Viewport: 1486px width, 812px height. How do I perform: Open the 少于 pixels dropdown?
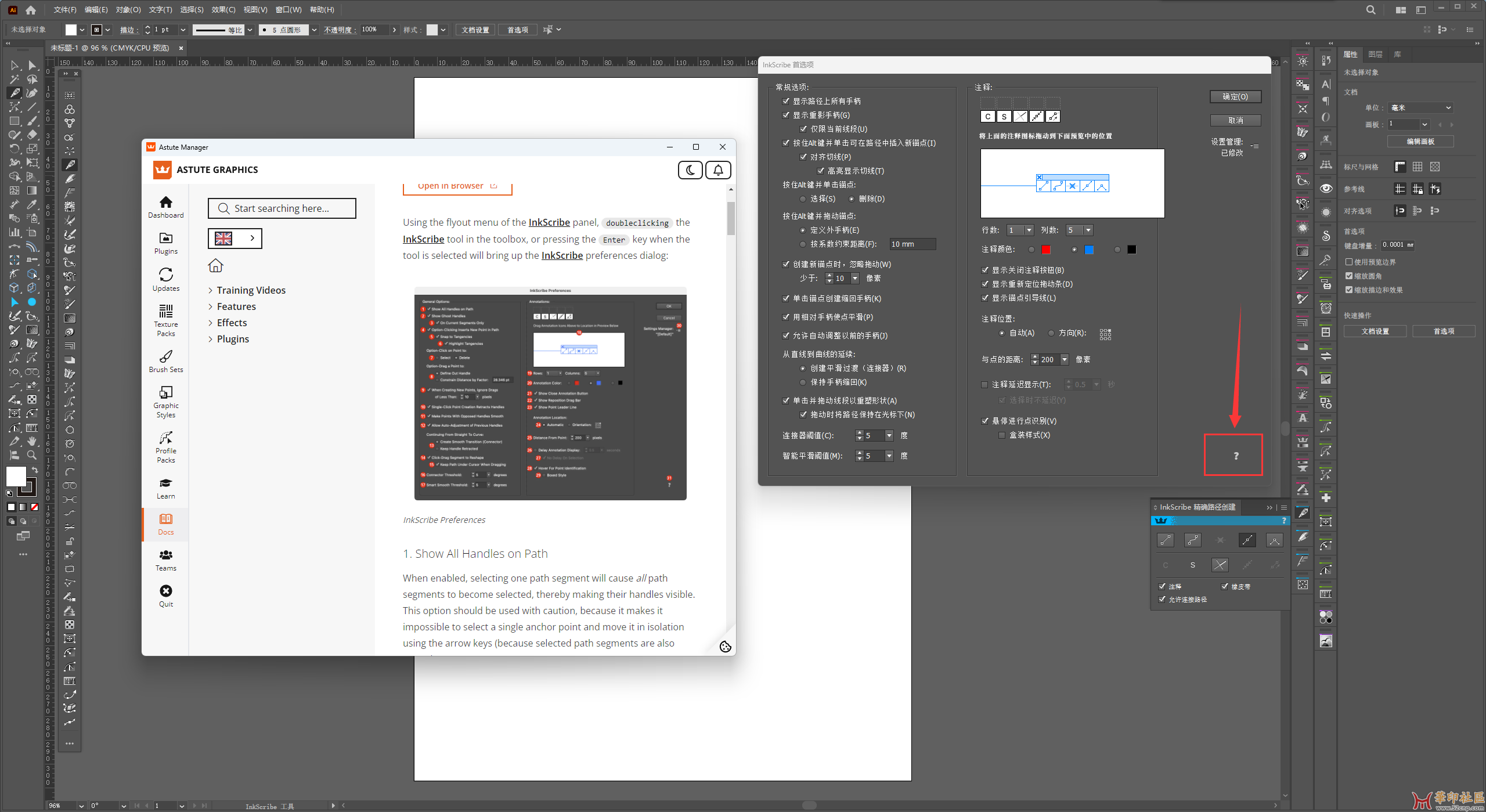(854, 279)
